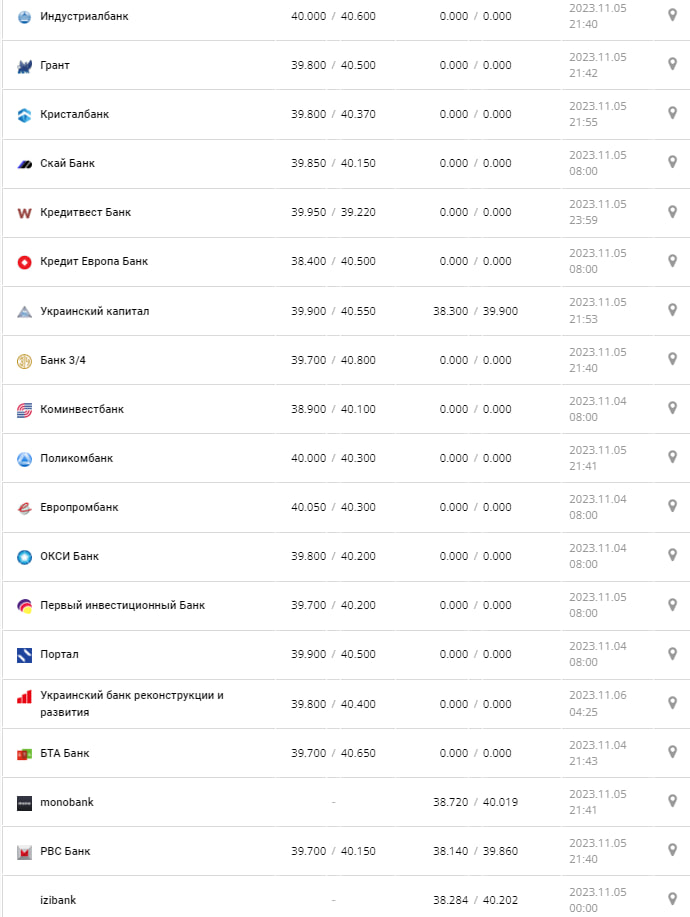Select Европромбанк bank name

click(x=79, y=507)
